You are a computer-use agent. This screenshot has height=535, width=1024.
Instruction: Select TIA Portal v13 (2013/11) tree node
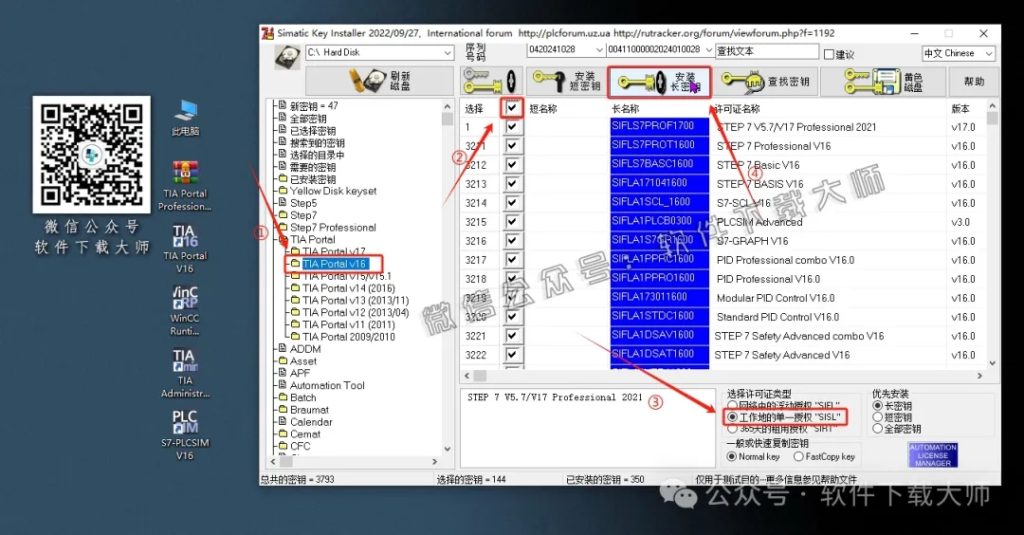(355, 300)
